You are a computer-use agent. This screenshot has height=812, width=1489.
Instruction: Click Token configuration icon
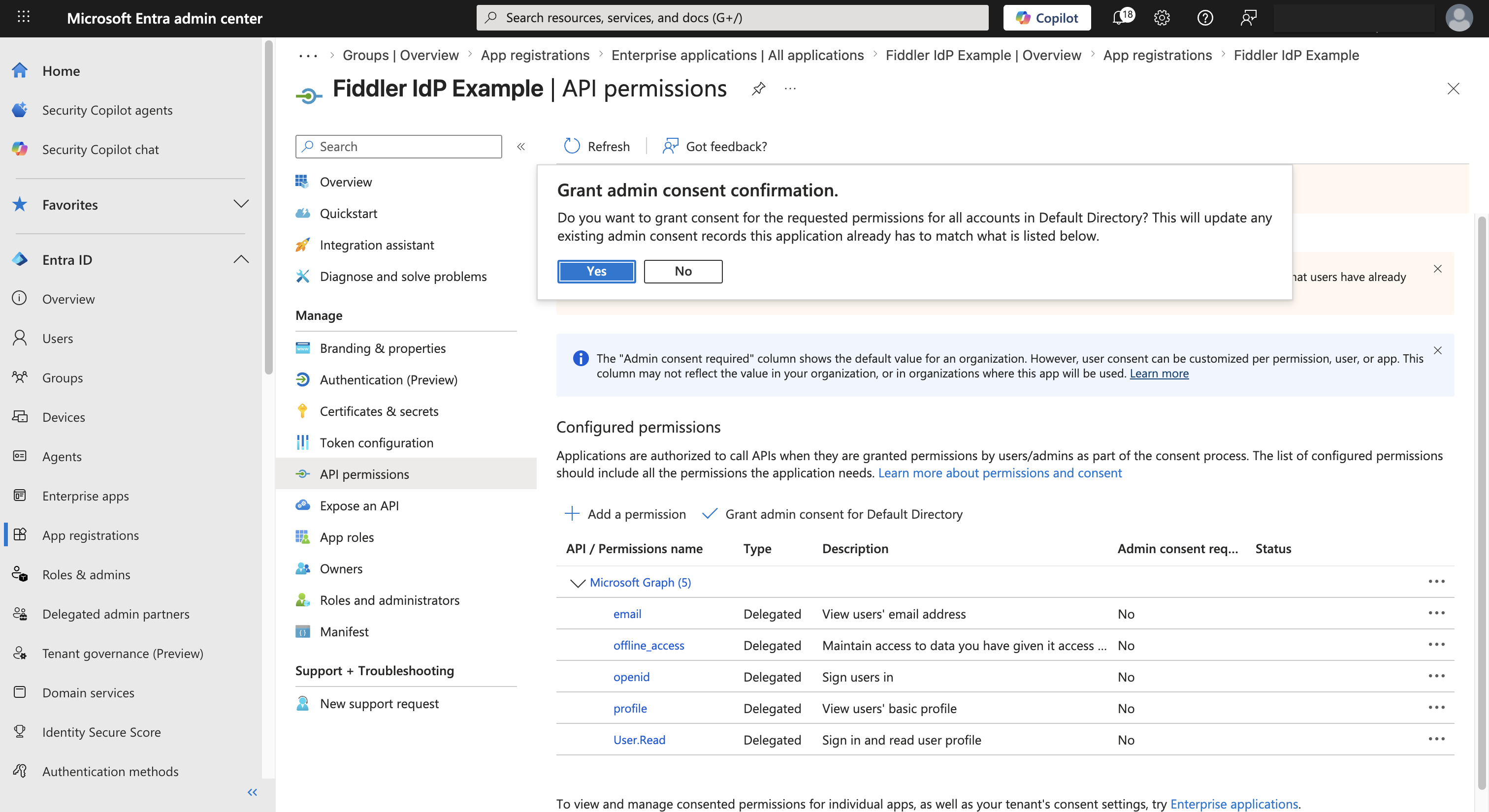pos(302,442)
